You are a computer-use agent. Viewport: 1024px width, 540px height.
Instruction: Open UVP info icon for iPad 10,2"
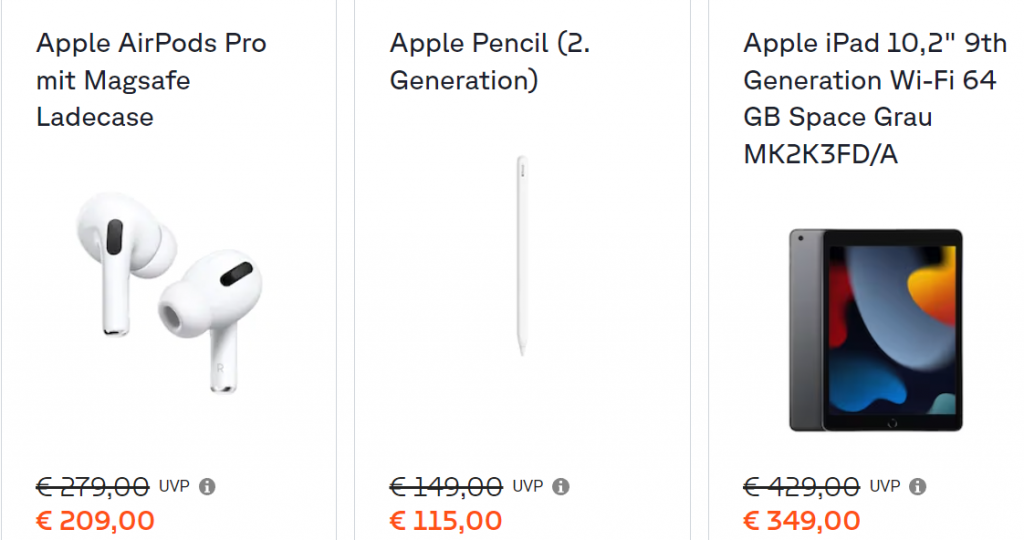coord(918,486)
